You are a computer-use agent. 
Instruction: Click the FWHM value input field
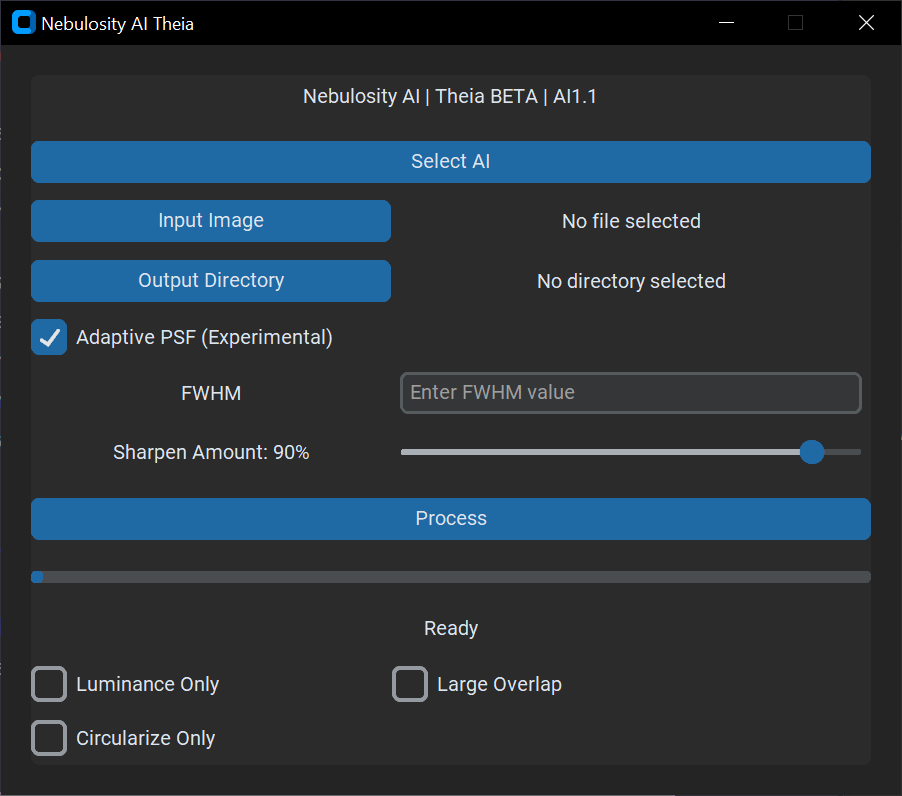coord(630,393)
